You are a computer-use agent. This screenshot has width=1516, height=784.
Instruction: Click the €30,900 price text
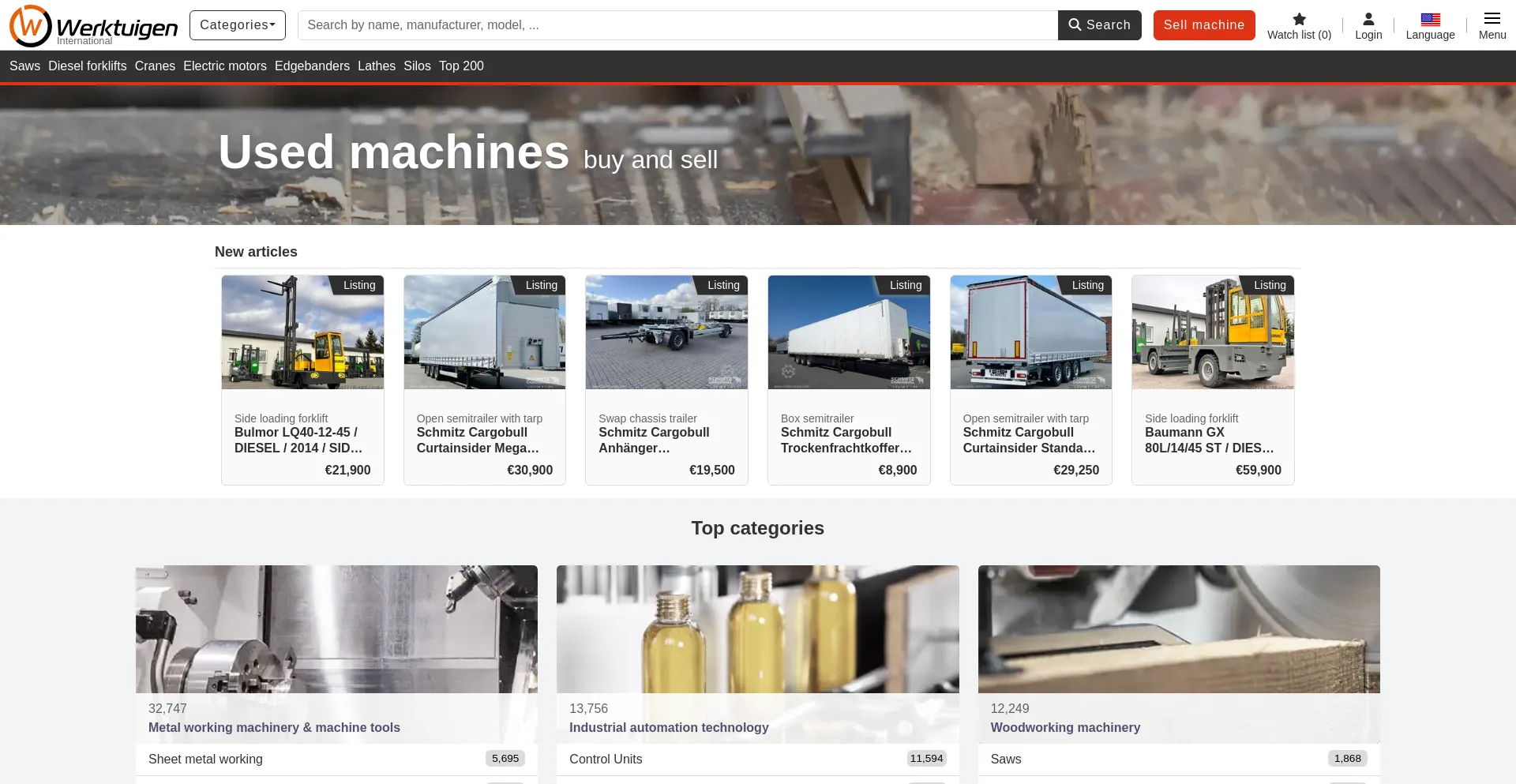point(530,471)
